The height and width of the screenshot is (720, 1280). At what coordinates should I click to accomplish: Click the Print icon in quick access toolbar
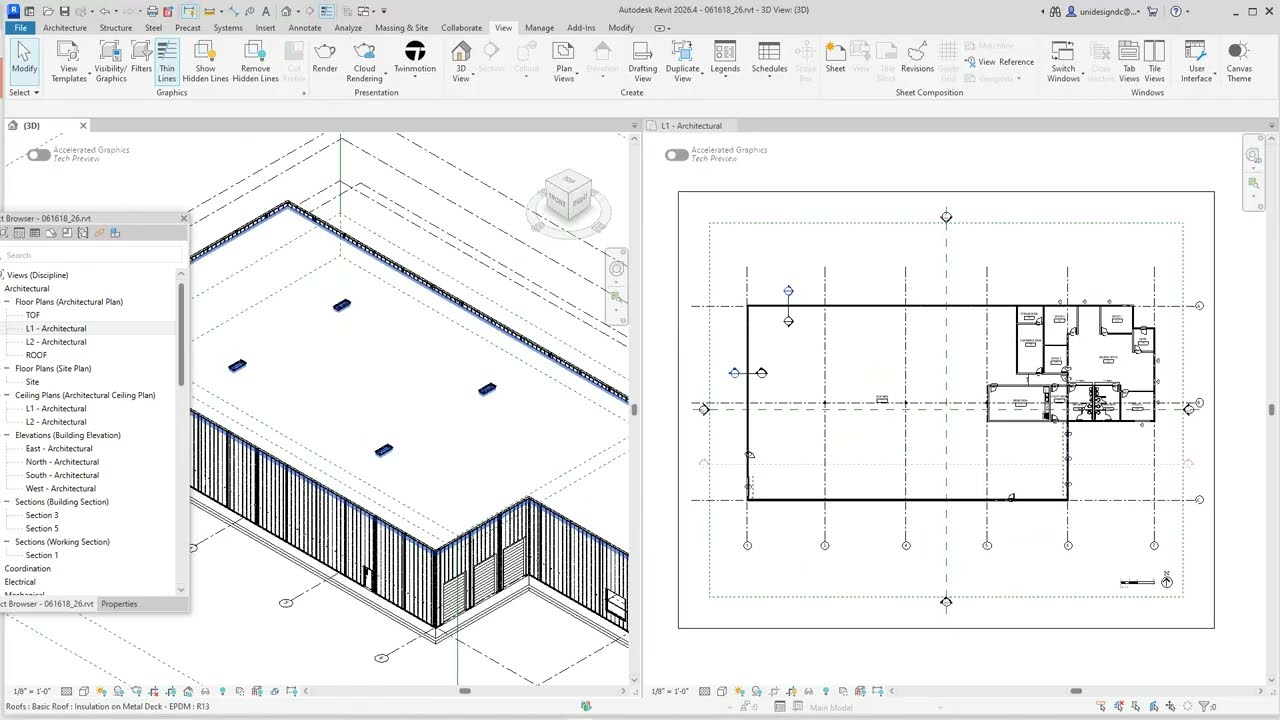pyautogui.click(x=152, y=11)
